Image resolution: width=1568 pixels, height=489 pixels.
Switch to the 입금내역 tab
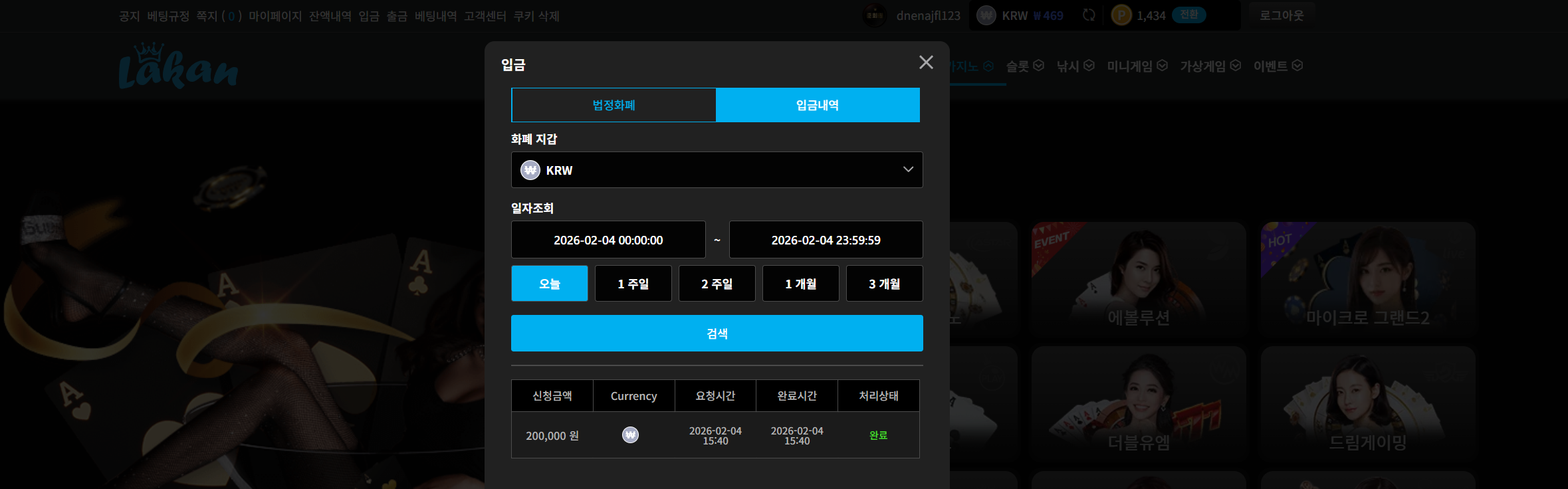click(x=818, y=105)
